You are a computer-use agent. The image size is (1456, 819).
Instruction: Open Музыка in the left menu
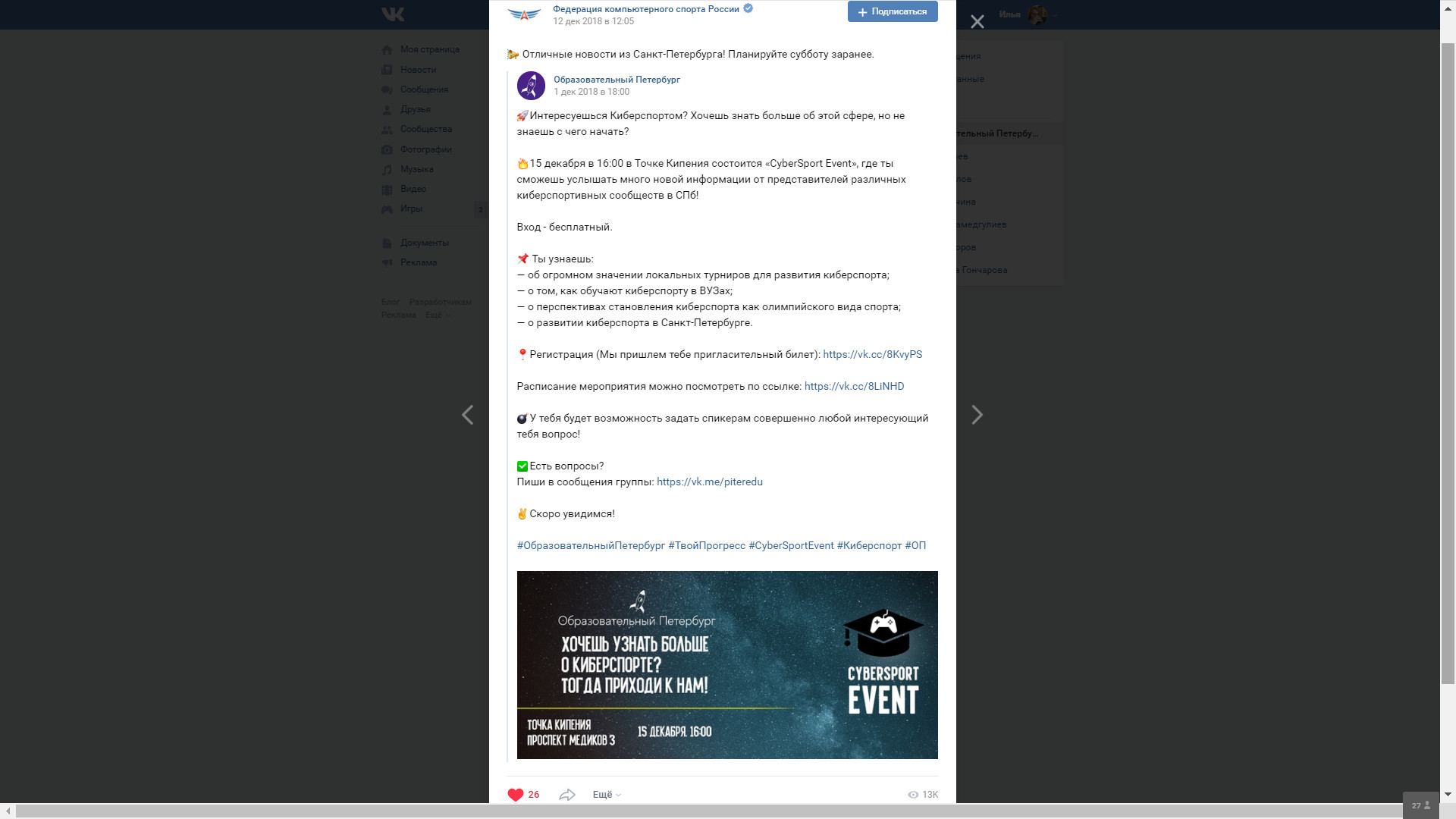(417, 169)
